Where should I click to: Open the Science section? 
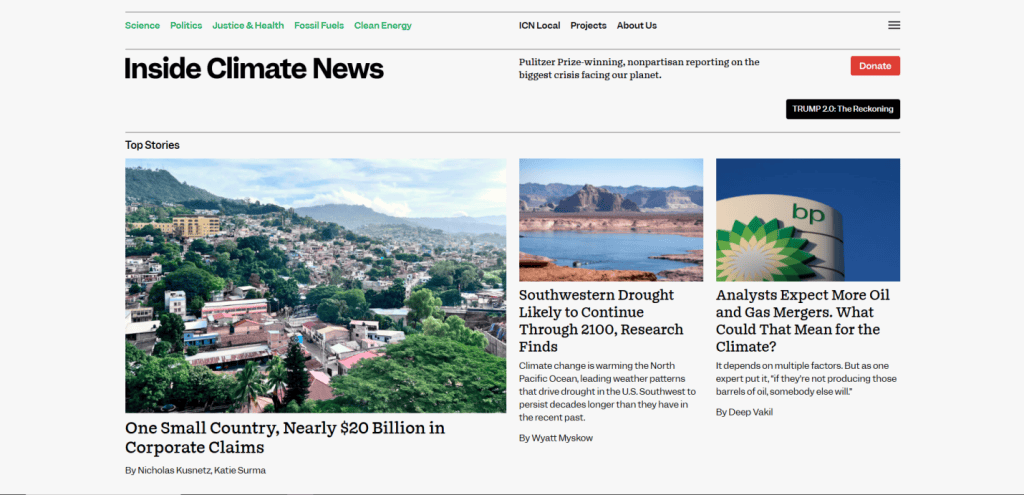click(142, 25)
